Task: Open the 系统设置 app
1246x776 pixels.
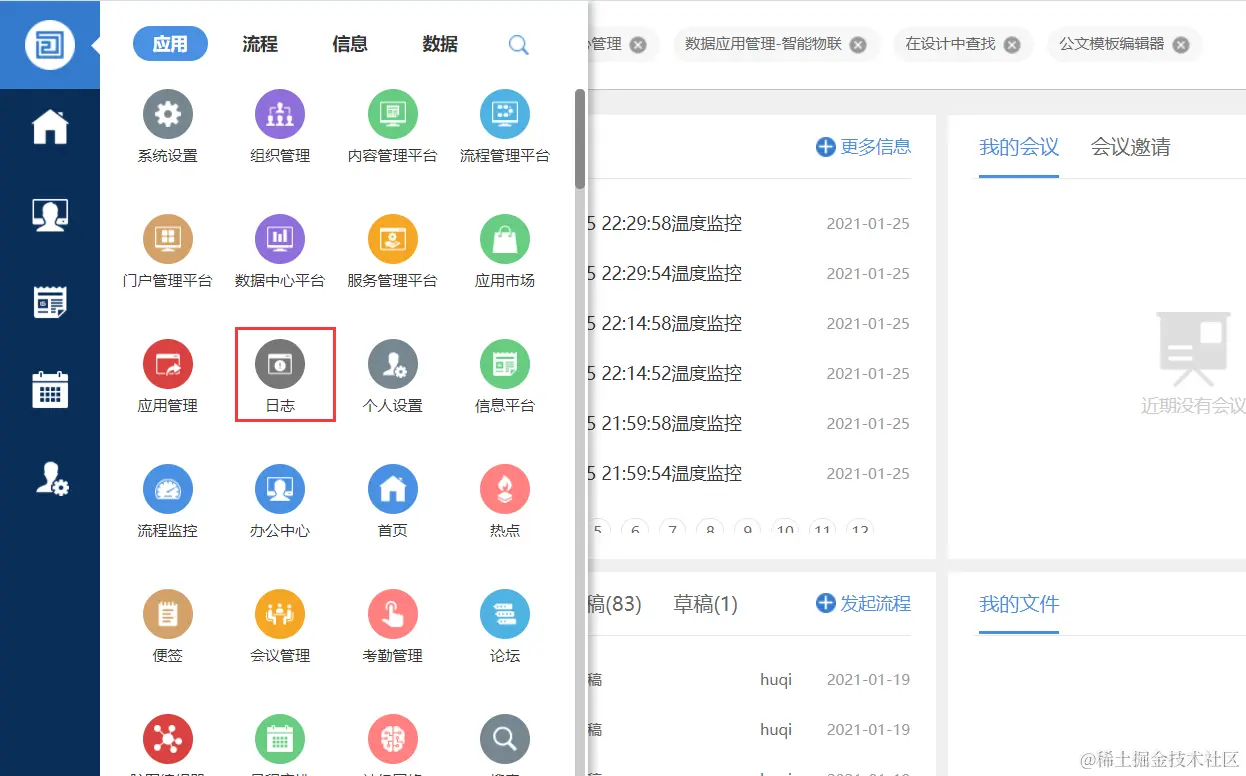Action: (x=167, y=126)
